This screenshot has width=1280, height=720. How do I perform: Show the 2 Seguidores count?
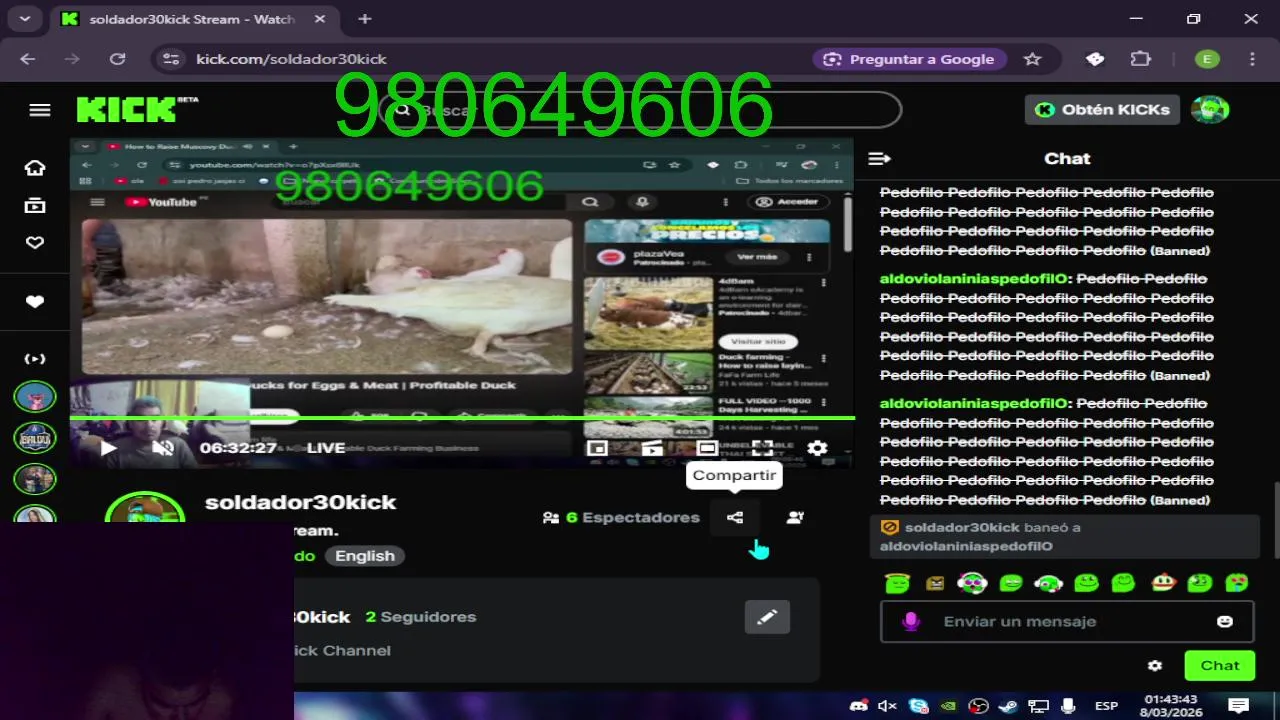coord(420,617)
